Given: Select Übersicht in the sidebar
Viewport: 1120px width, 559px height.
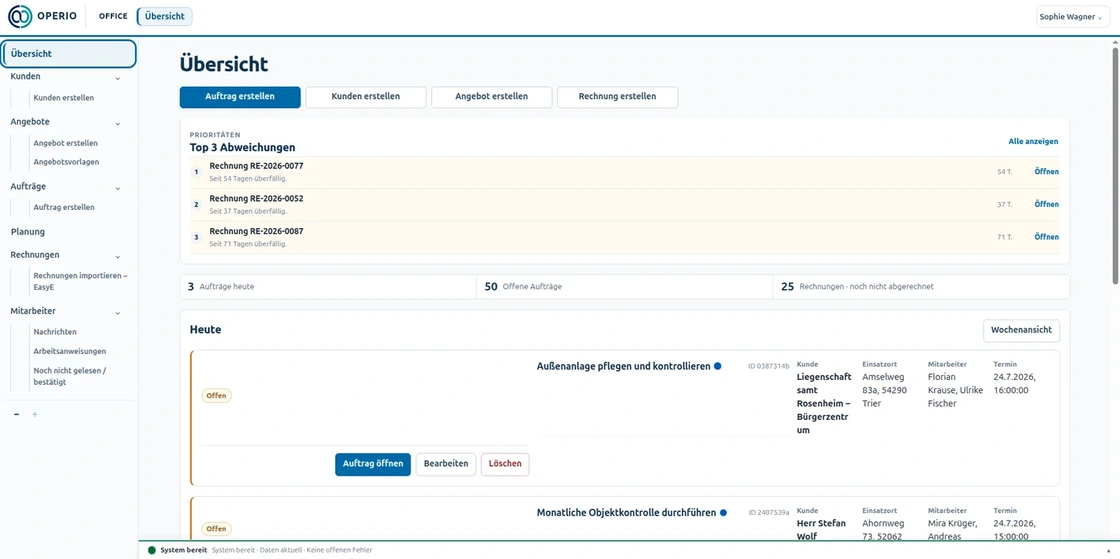Looking at the screenshot, I should point(69,54).
